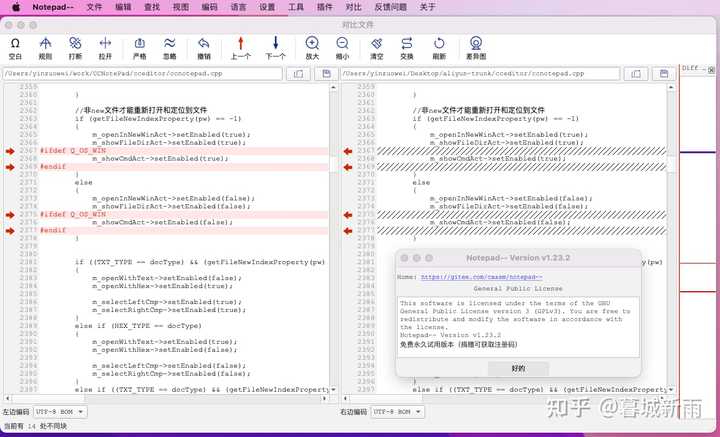The image size is (720, 437).
Task: Open the 关于 menu
Action: point(427,7)
